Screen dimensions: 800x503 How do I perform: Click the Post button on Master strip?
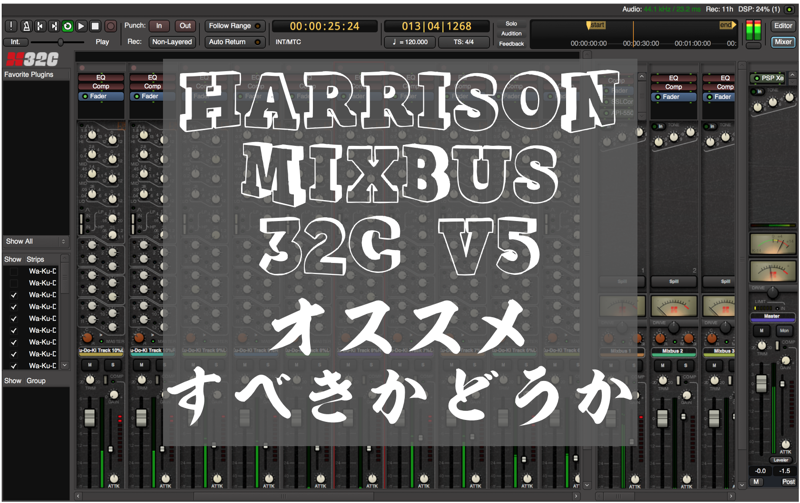[788, 482]
